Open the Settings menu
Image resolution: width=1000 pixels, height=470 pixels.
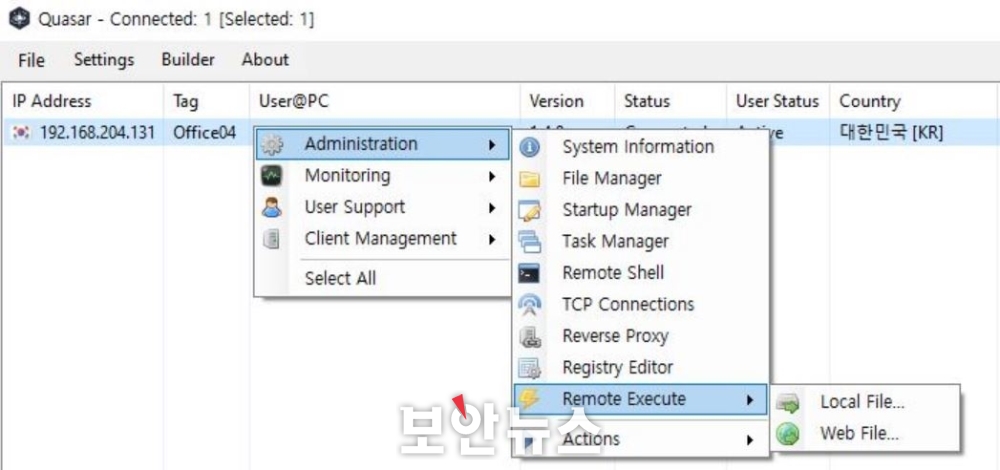pyautogui.click(x=104, y=60)
